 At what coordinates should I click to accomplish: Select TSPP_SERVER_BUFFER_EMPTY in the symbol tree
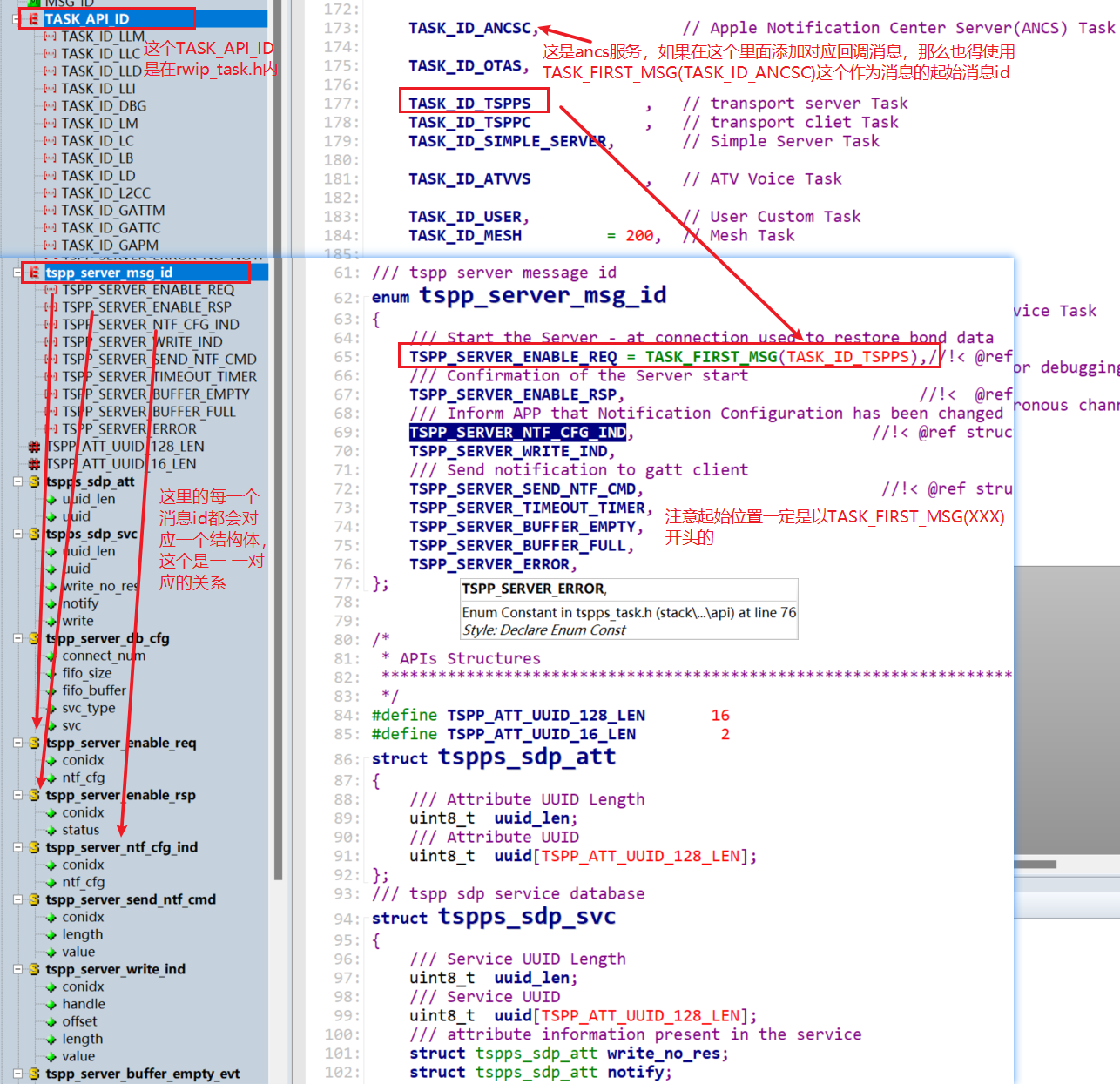(156, 394)
